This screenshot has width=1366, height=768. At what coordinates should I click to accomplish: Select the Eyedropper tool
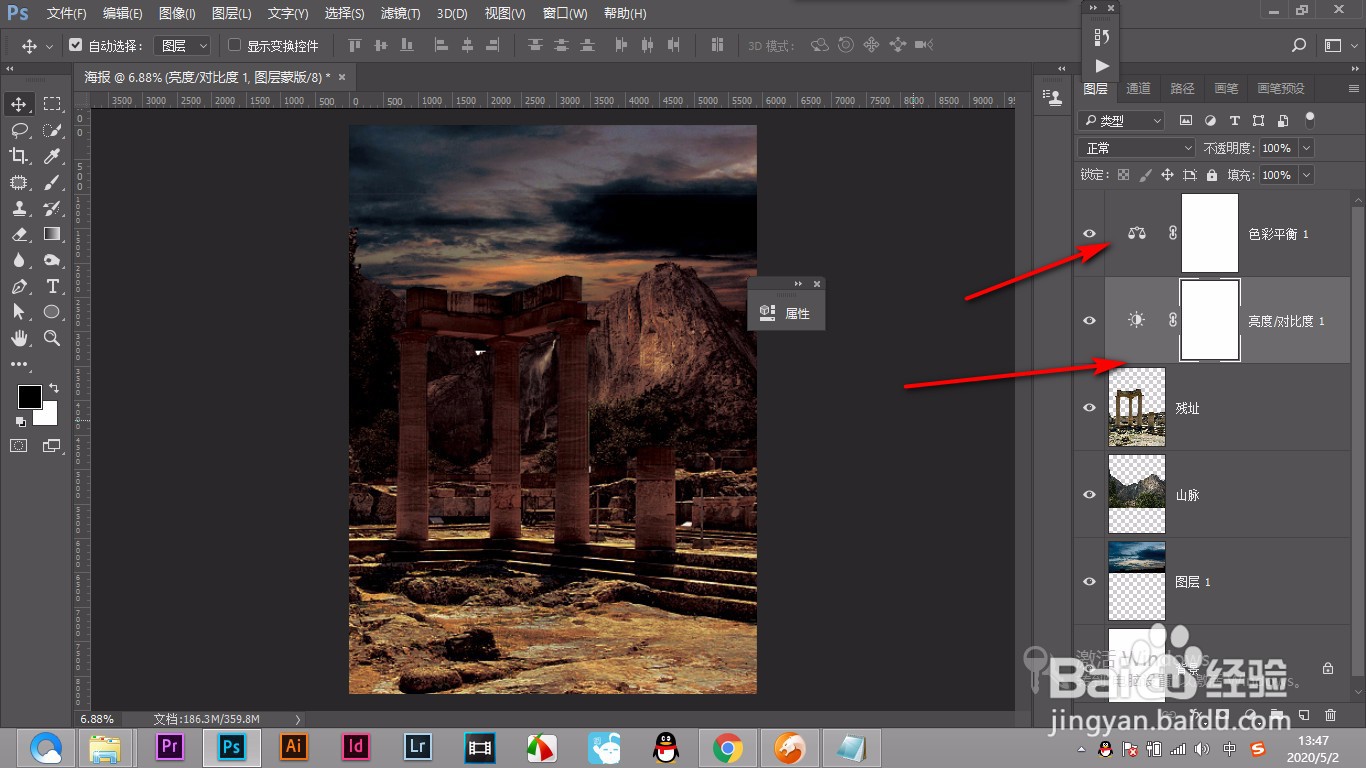tap(52, 156)
